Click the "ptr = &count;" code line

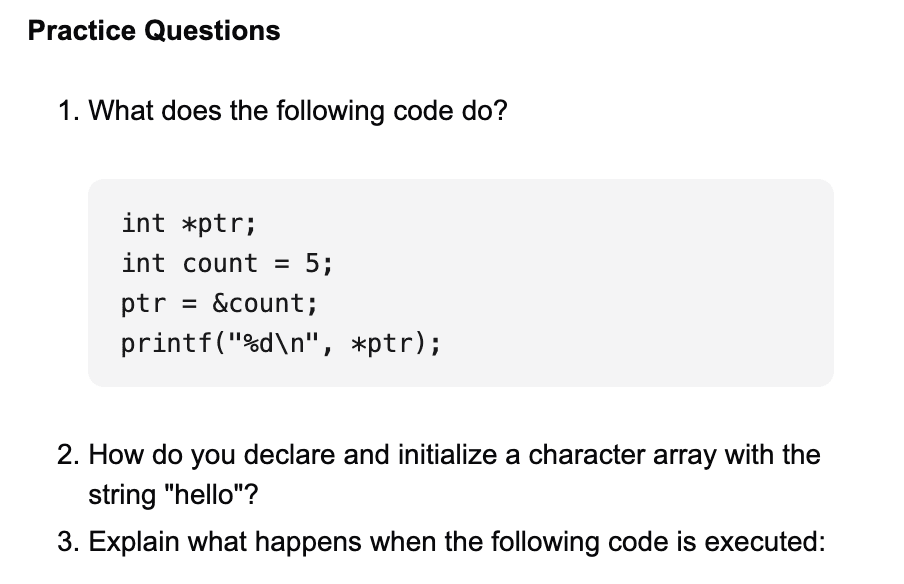coord(220,303)
